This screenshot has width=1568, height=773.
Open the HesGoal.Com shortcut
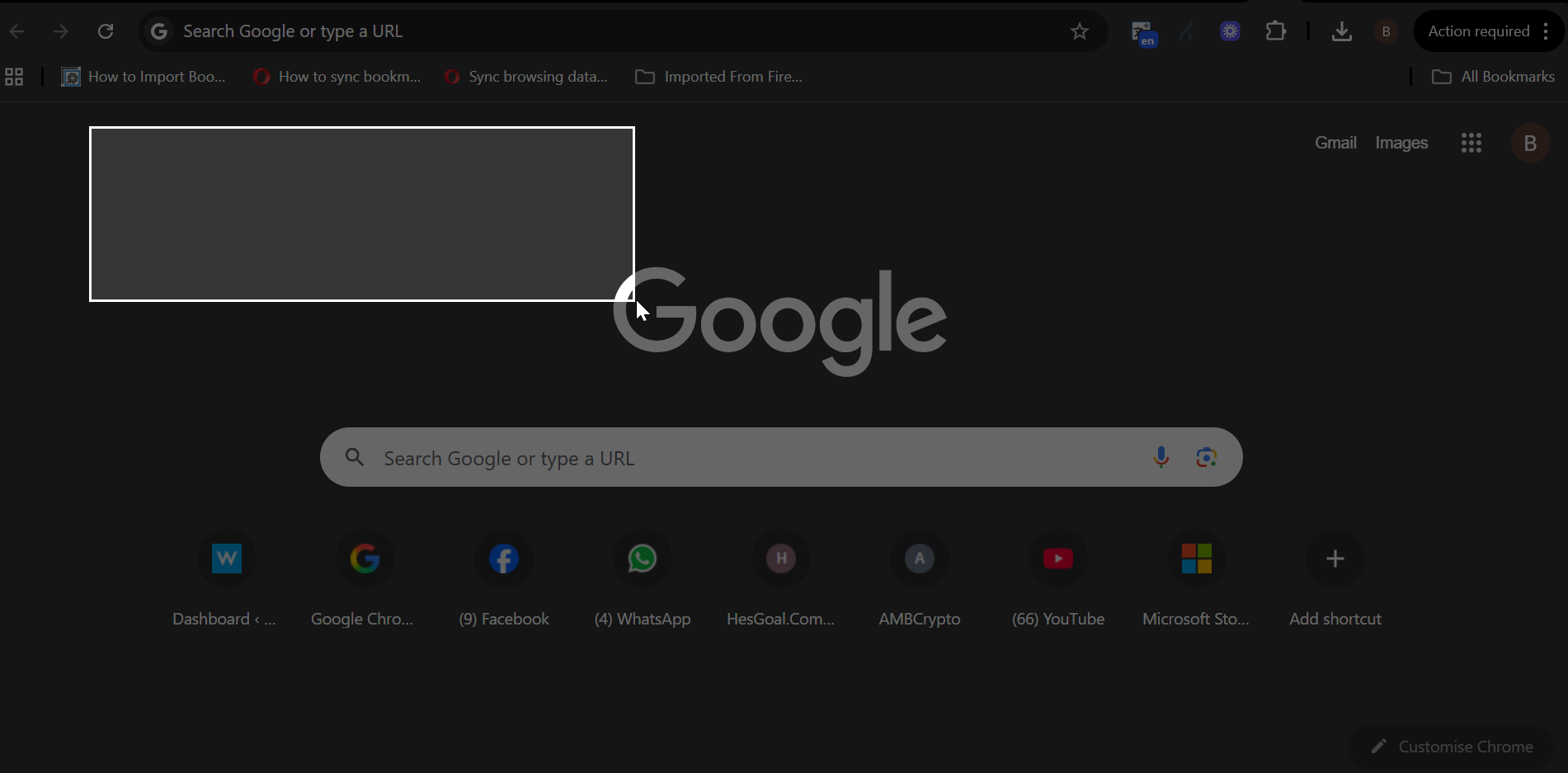pyautogui.click(x=781, y=579)
